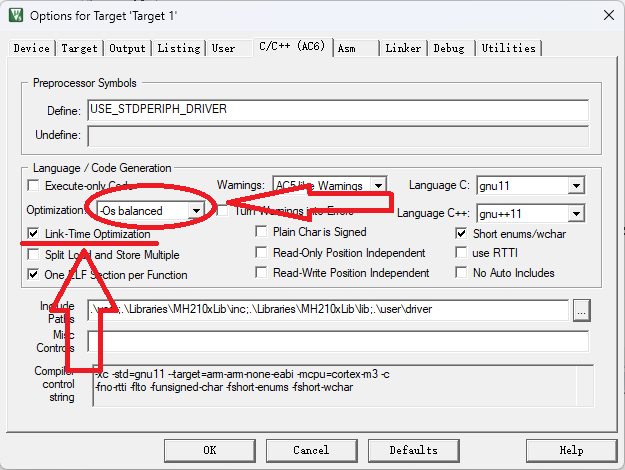Click the Keil uVision icon in title bar

(x=16, y=15)
